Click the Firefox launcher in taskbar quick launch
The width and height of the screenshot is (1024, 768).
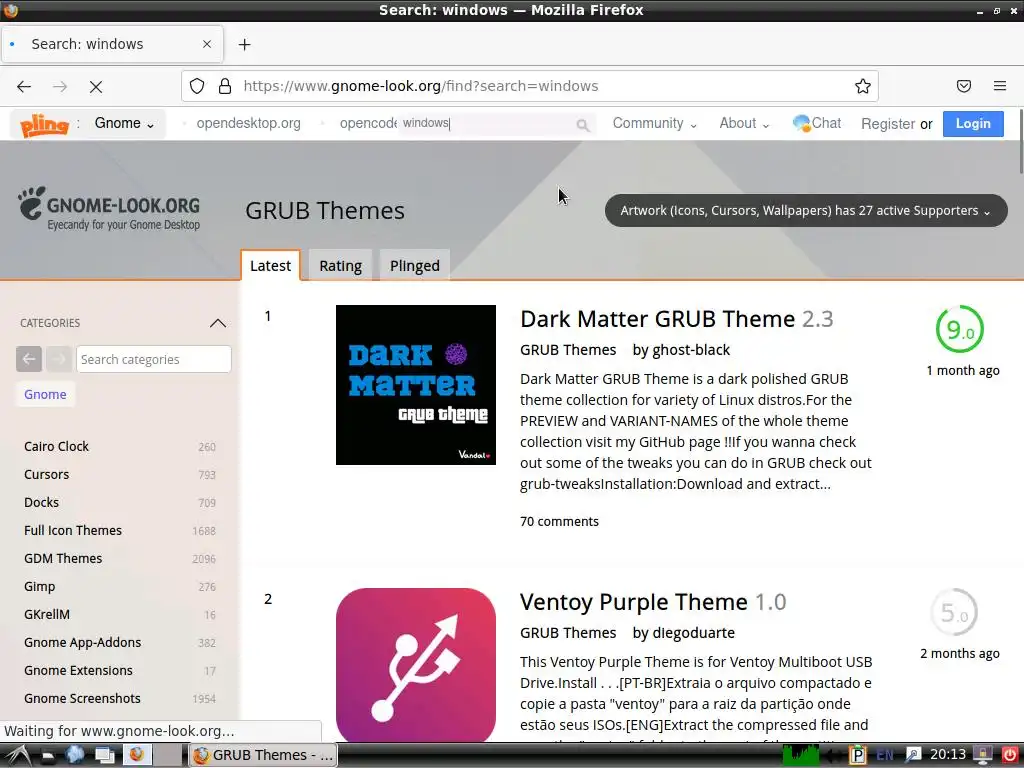136,755
